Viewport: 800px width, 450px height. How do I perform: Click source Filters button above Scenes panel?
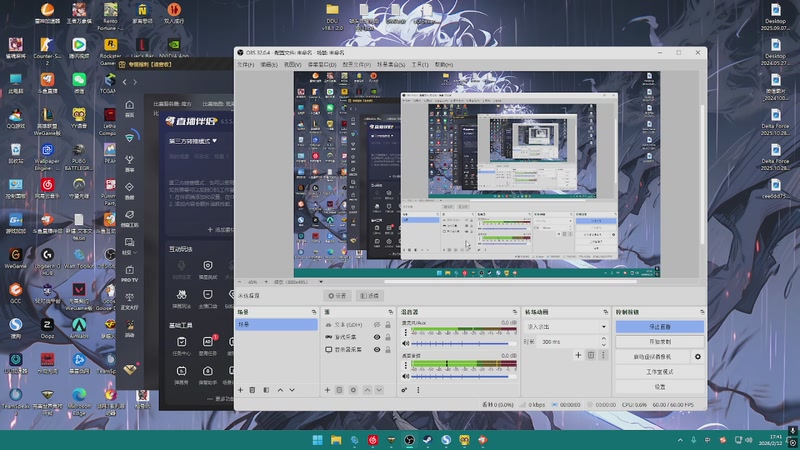[x=370, y=295]
